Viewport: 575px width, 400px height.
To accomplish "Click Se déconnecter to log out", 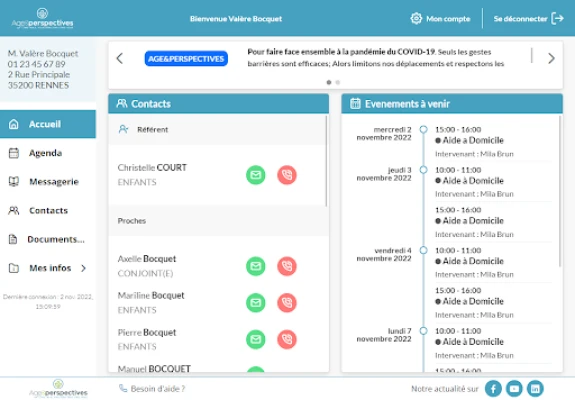I will (x=528, y=18).
